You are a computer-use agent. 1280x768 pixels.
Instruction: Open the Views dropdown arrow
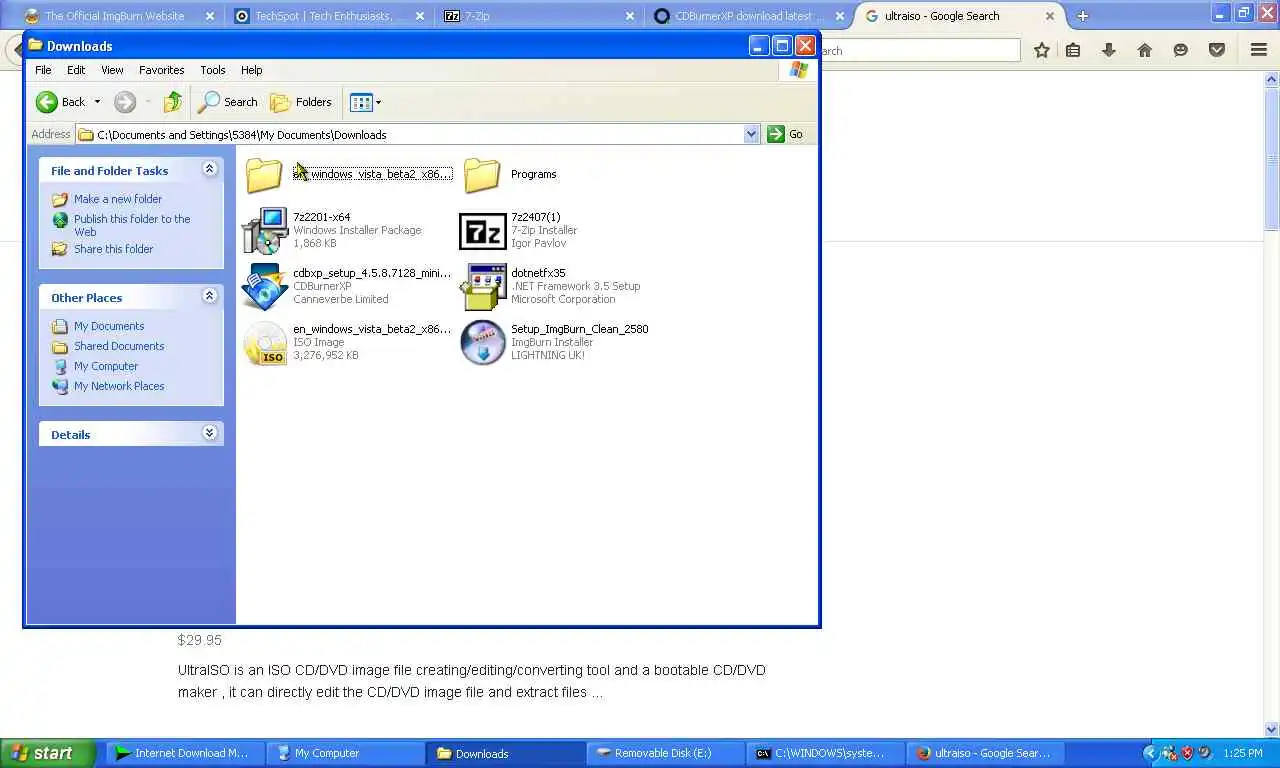pos(378,102)
